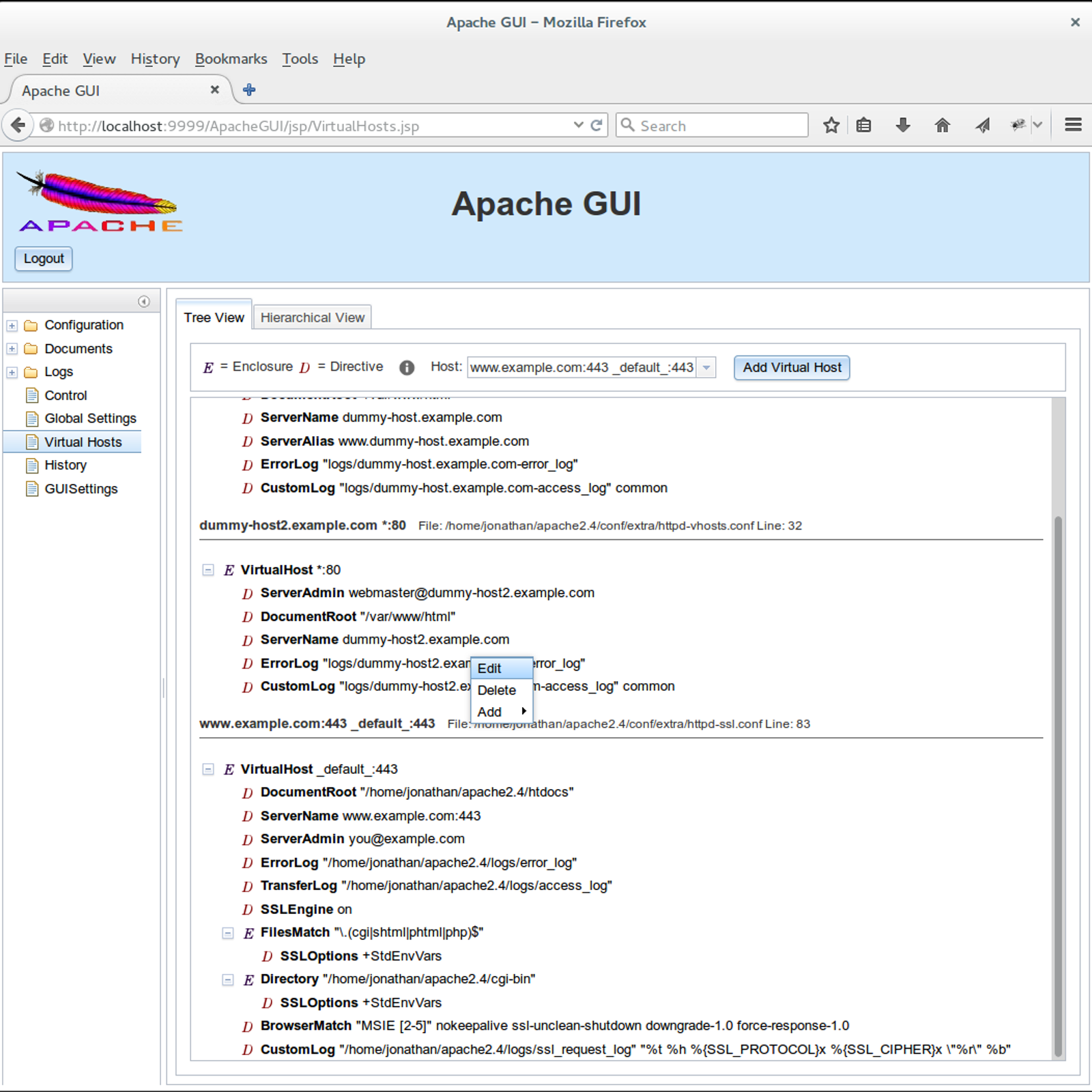Image resolution: width=1092 pixels, height=1092 pixels.
Task: Collapse the Directory cgi-bin enclosure
Action: (228, 980)
